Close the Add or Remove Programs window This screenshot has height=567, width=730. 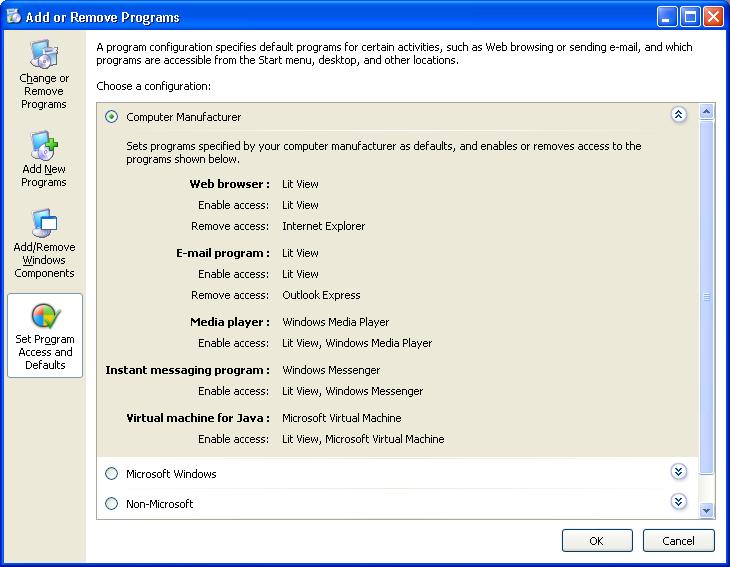point(713,17)
